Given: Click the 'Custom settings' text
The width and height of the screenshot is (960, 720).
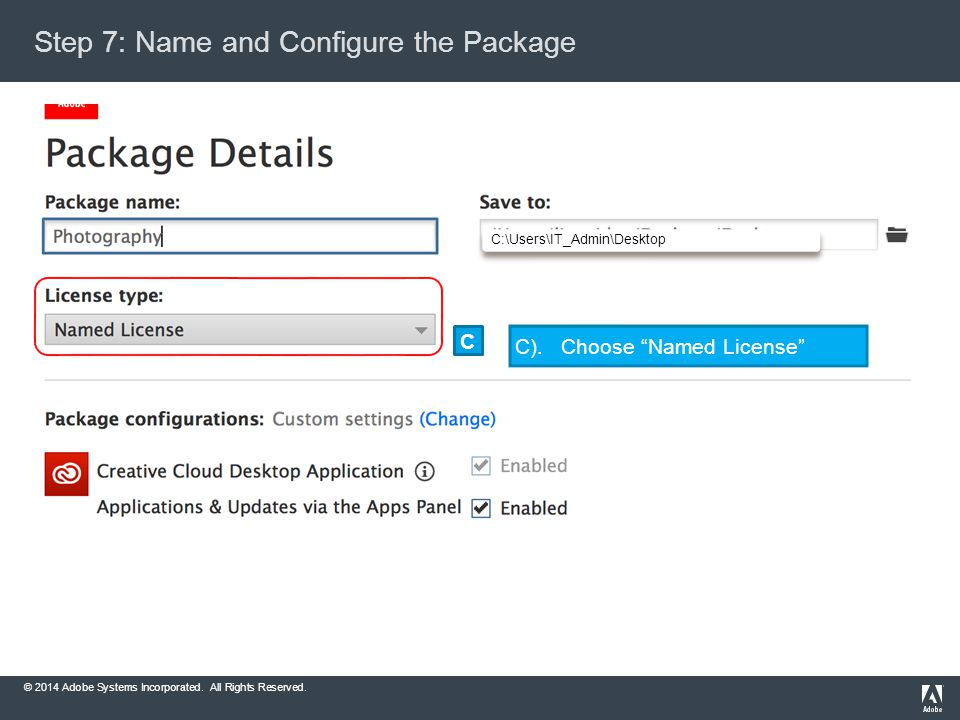Looking at the screenshot, I should [x=342, y=419].
